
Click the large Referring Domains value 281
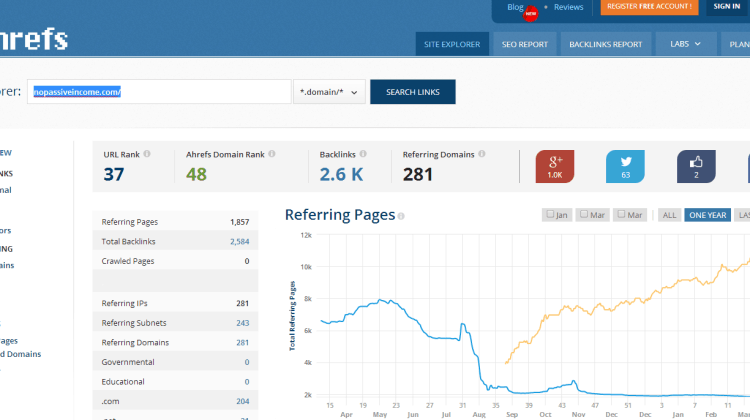(x=418, y=175)
